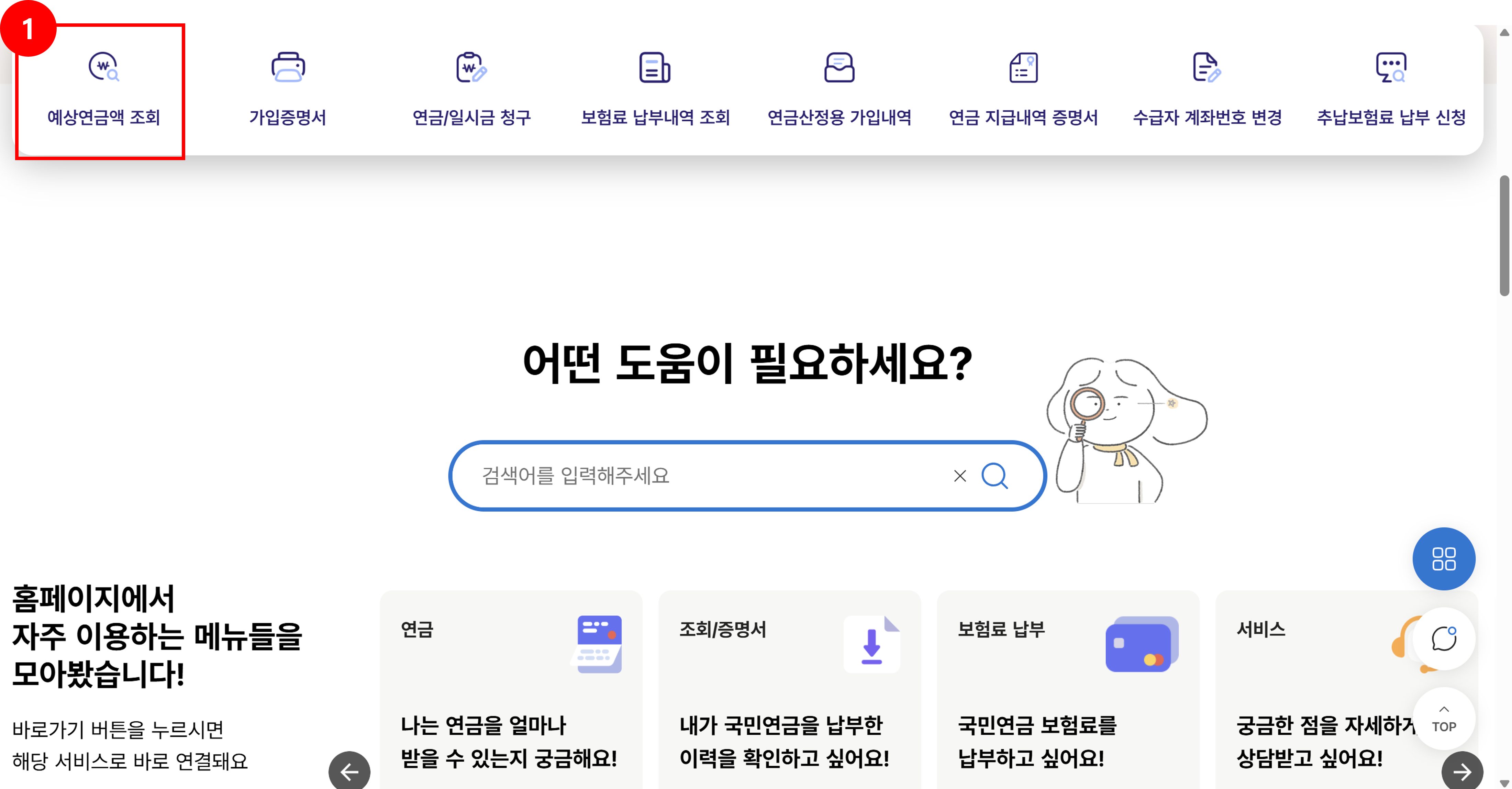This screenshot has height=789, width=1512.
Task: Select the 수급자 계좌번호 변경 icon
Action: tap(1207, 67)
